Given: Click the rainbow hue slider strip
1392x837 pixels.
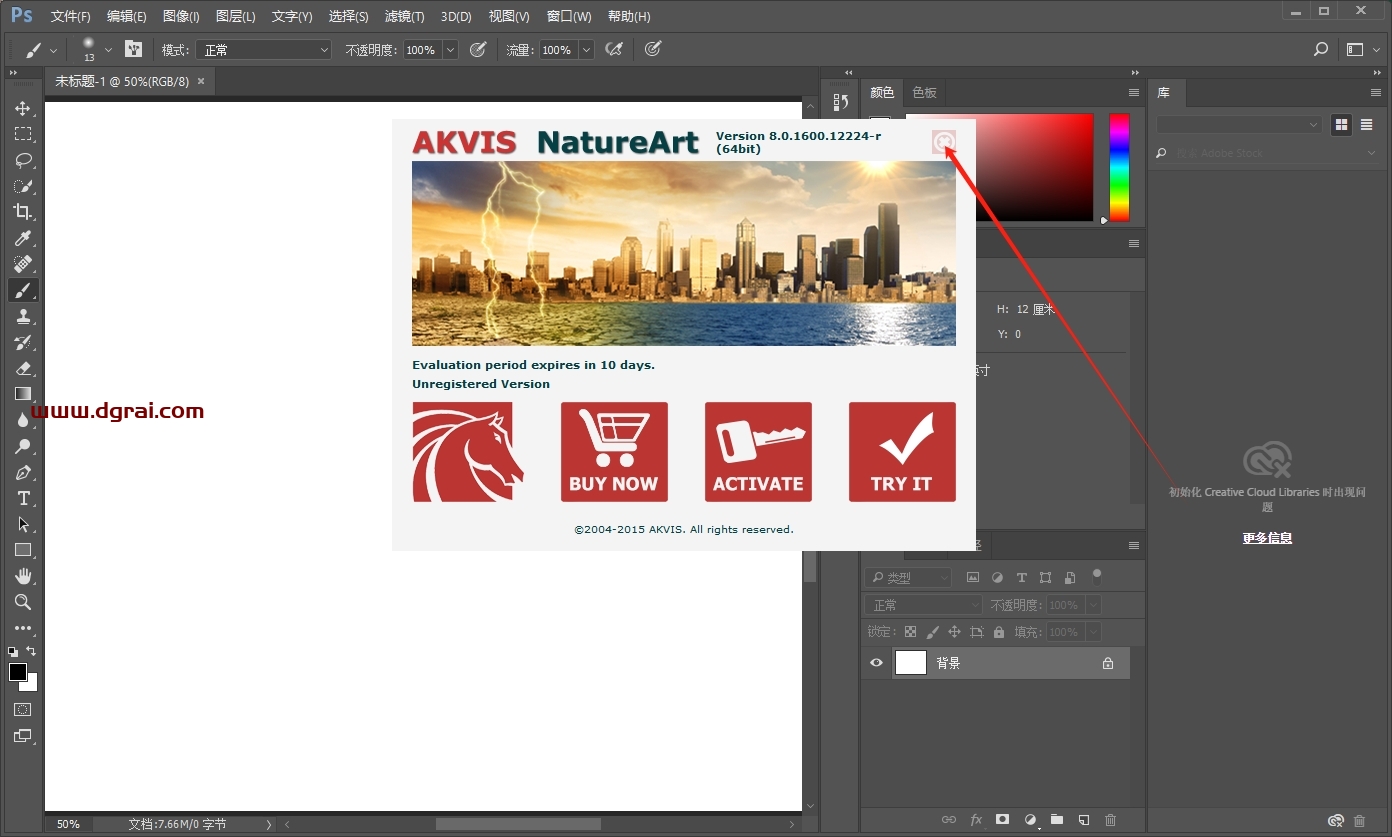Looking at the screenshot, I should (x=1119, y=167).
